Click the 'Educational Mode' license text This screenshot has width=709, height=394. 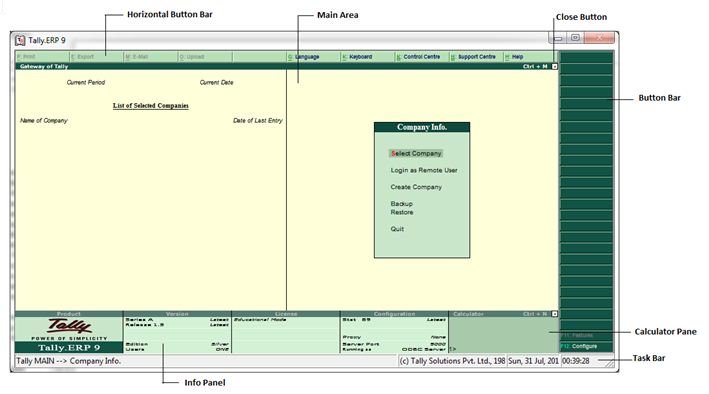[260, 319]
